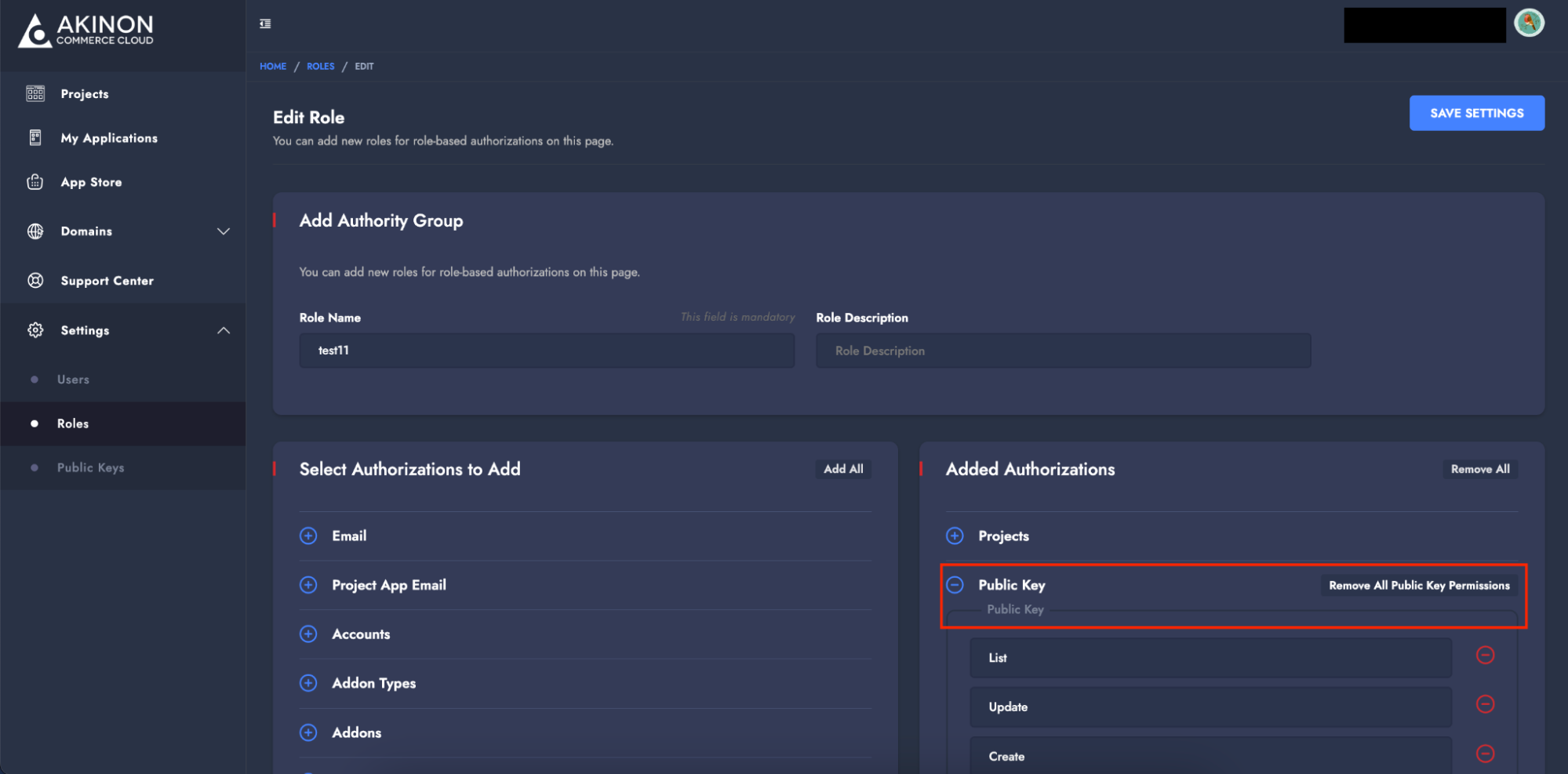Viewport: 1568px width, 774px height.
Task: Click the Role Description input field
Action: click(1063, 351)
